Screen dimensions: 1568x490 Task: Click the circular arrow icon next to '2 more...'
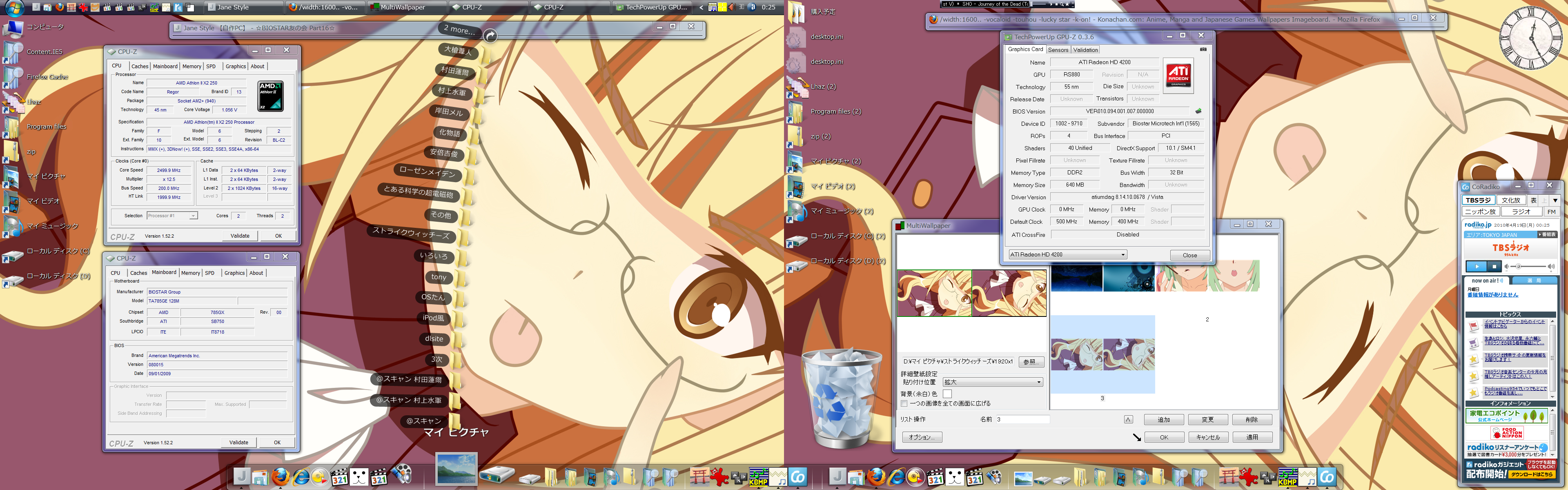(x=490, y=36)
